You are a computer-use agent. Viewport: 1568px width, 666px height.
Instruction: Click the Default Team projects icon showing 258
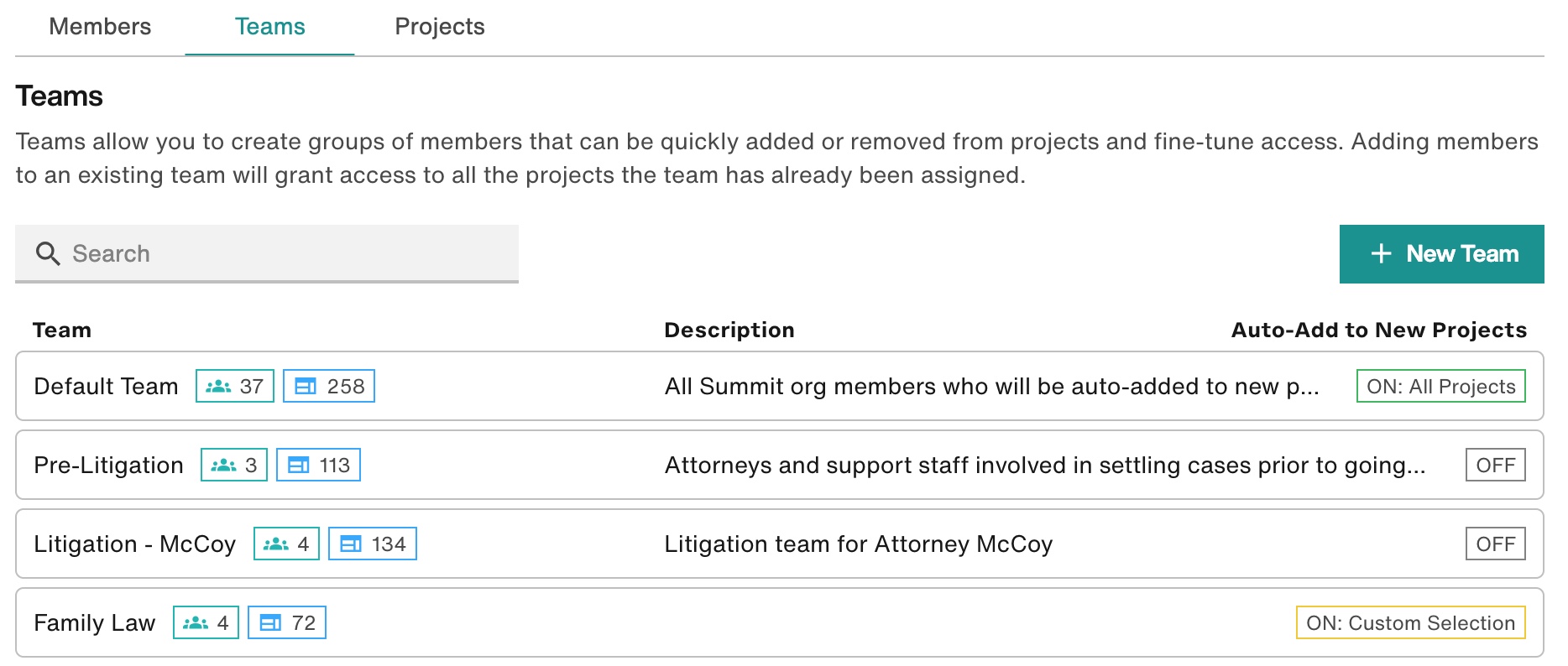(x=329, y=386)
